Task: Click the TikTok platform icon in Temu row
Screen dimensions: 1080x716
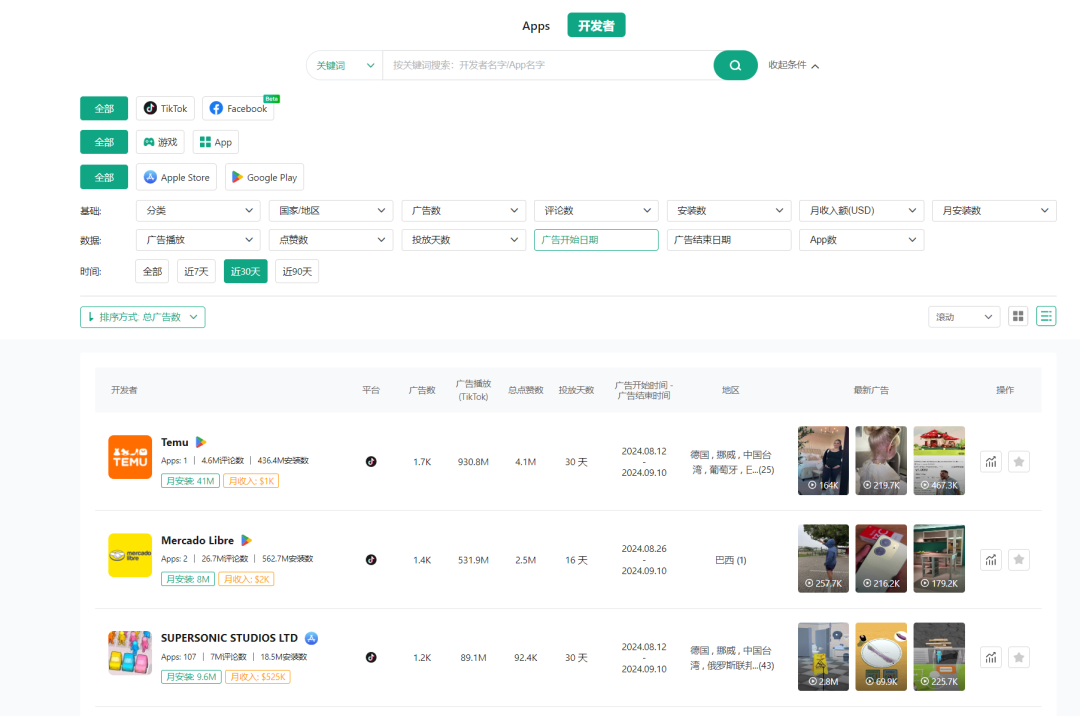Action: click(371, 461)
